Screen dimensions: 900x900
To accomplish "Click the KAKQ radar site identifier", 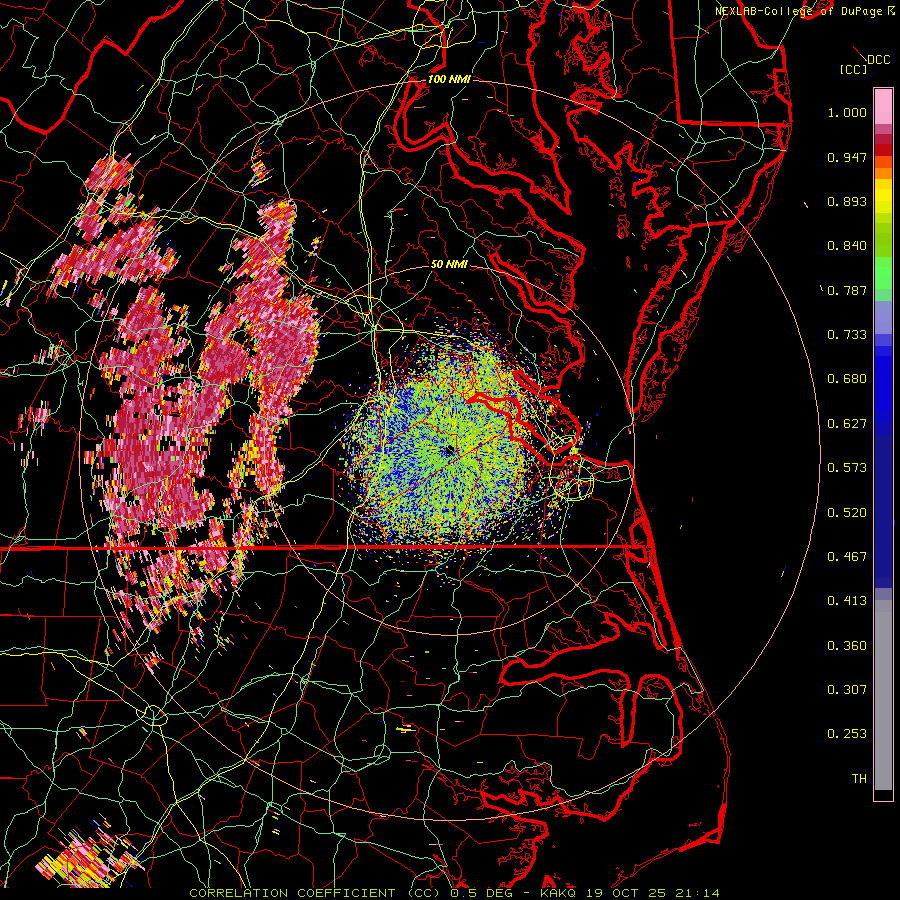I will click(560, 893).
